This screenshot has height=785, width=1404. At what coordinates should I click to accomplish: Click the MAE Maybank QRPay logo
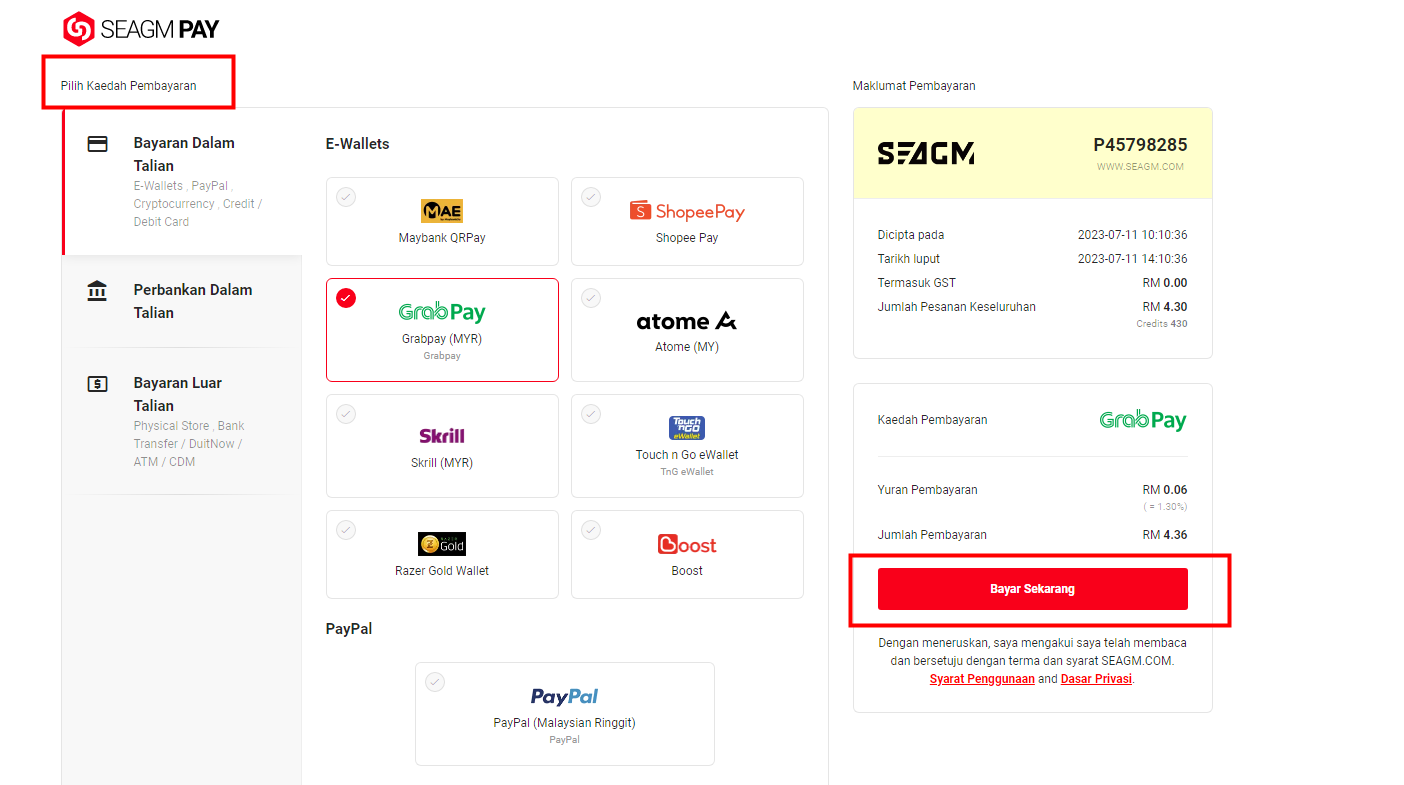point(442,210)
